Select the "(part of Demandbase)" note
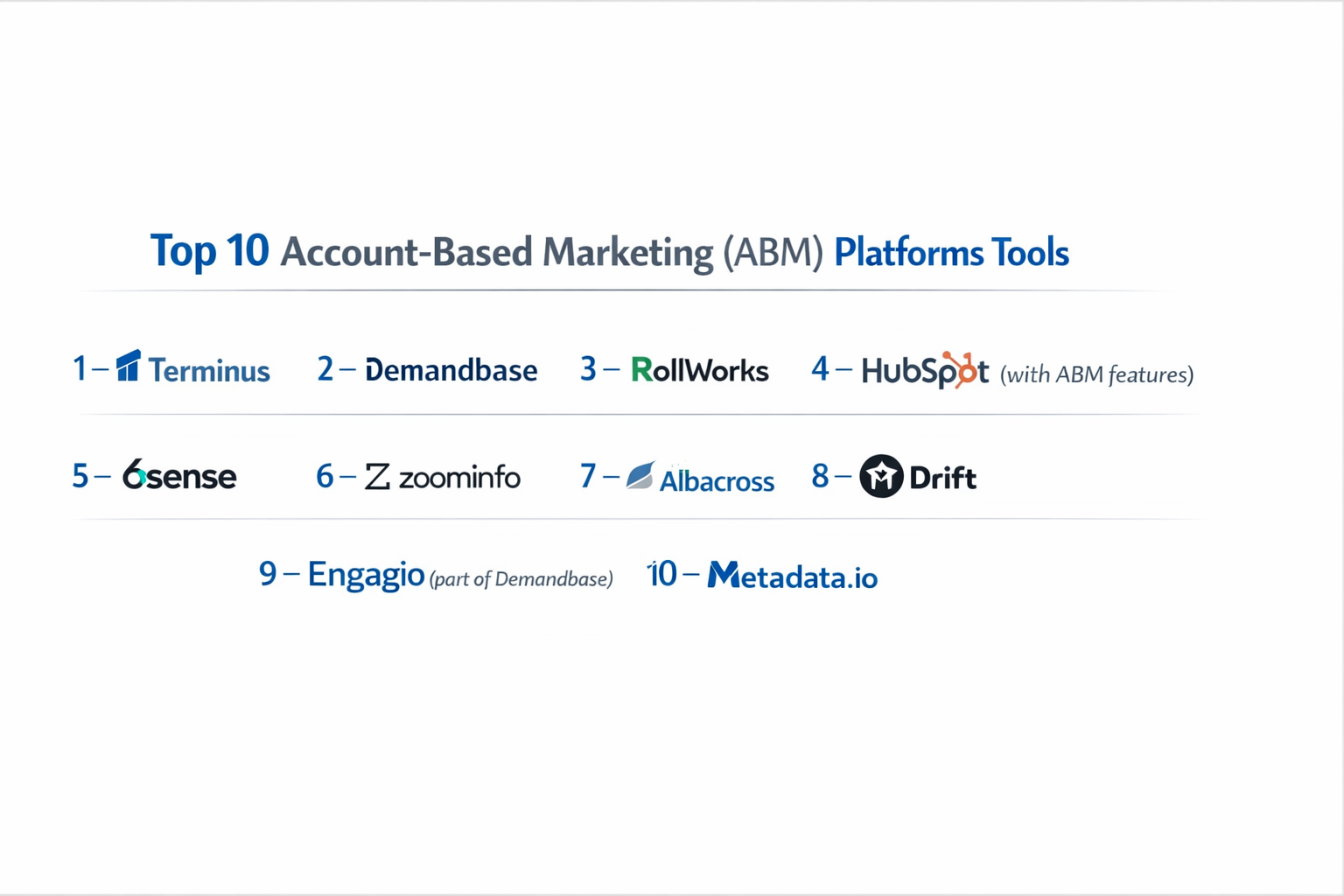This screenshot has height=896, width=1344. click(521, 579)
